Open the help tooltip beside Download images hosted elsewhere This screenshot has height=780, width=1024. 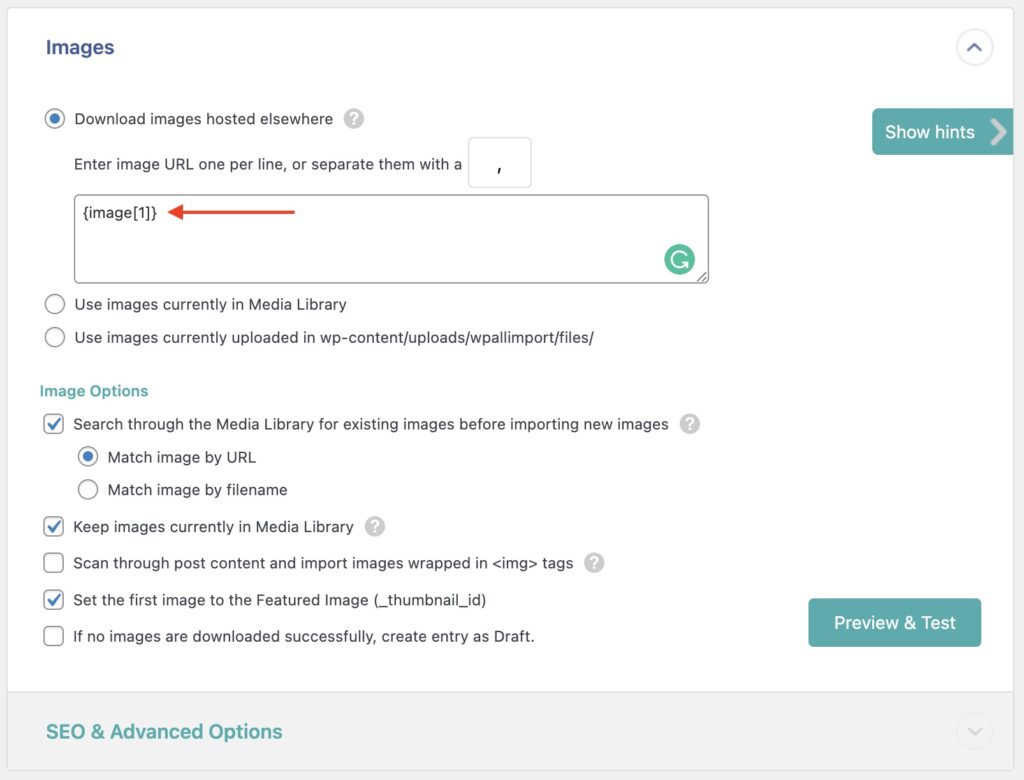353,118
